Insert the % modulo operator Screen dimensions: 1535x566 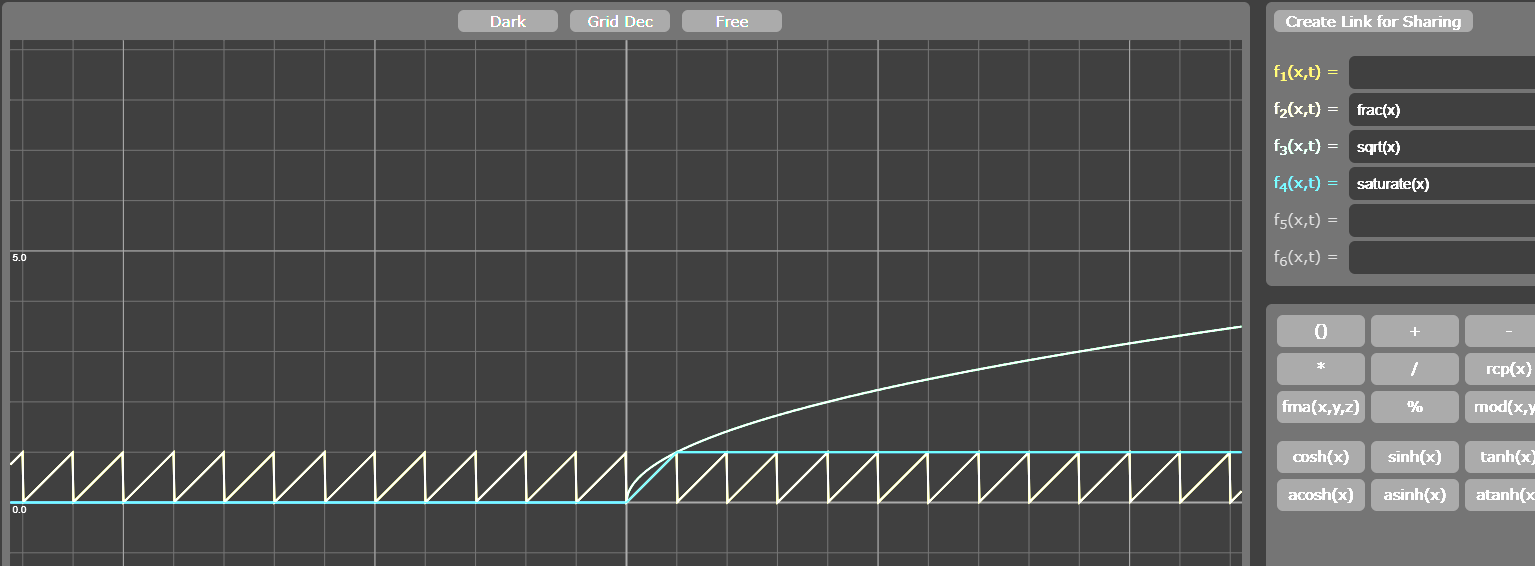pyautogui.click(x=1414, y=406)
